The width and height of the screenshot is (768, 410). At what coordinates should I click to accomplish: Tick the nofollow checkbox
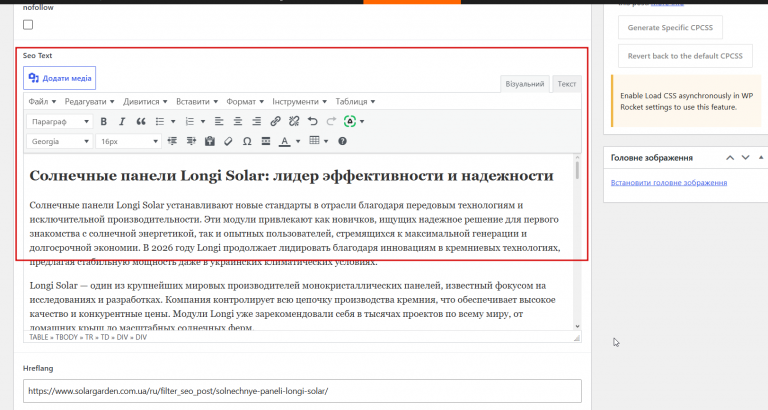(28, 24)
